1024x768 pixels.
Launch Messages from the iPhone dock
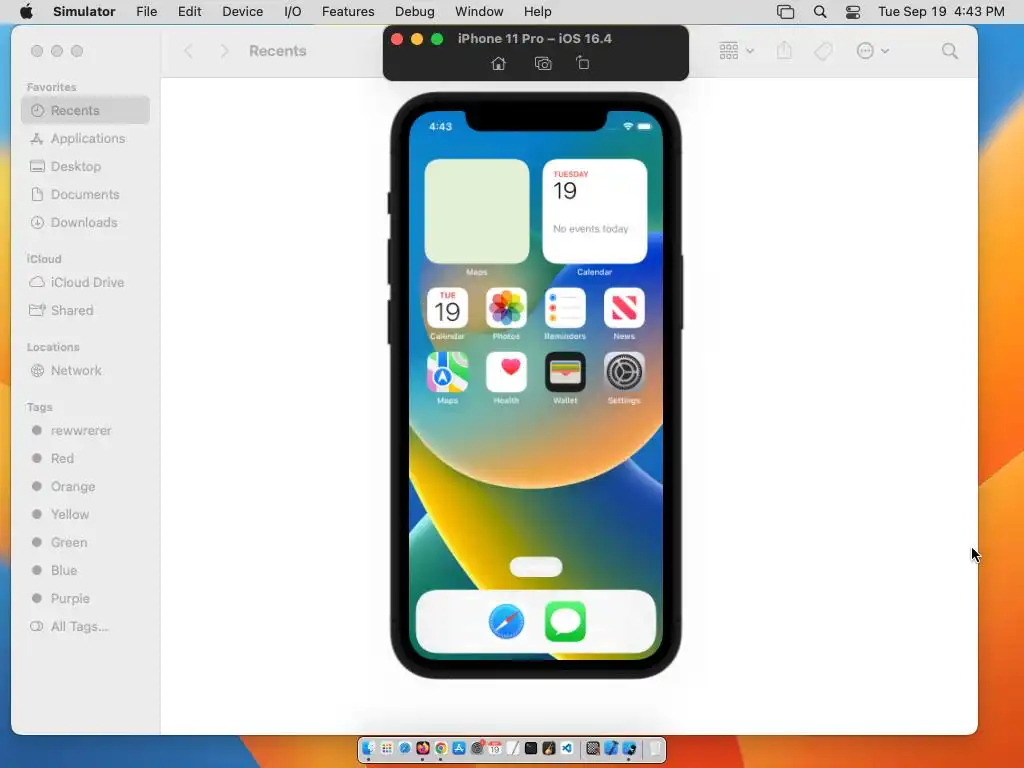565,621
